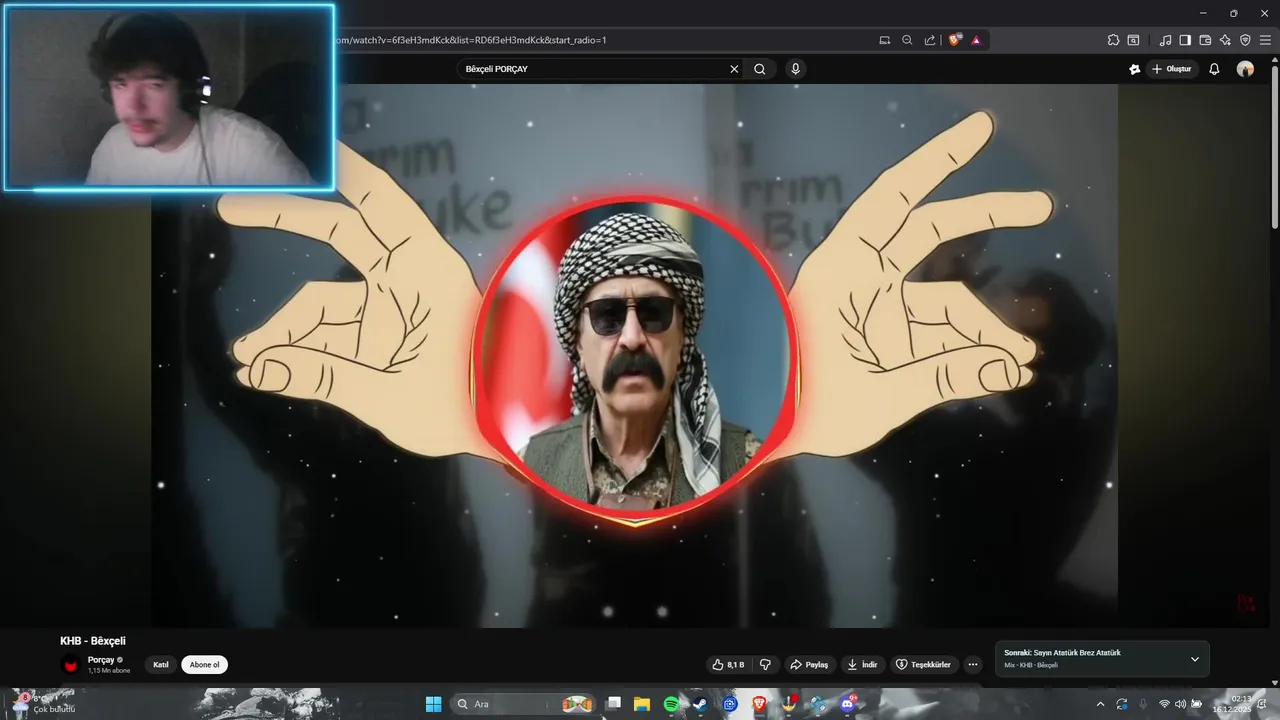
Task: Open the more actions three-dot menu
Action: pos(973,665)
